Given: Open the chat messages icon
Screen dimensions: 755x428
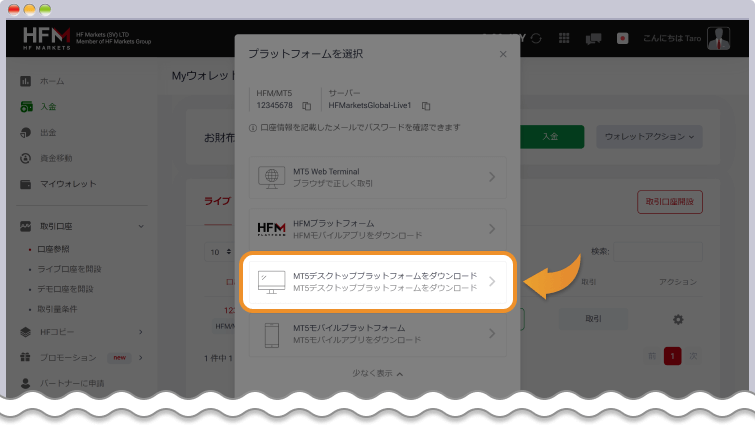Looking at the screenshot, I should 593,39.
